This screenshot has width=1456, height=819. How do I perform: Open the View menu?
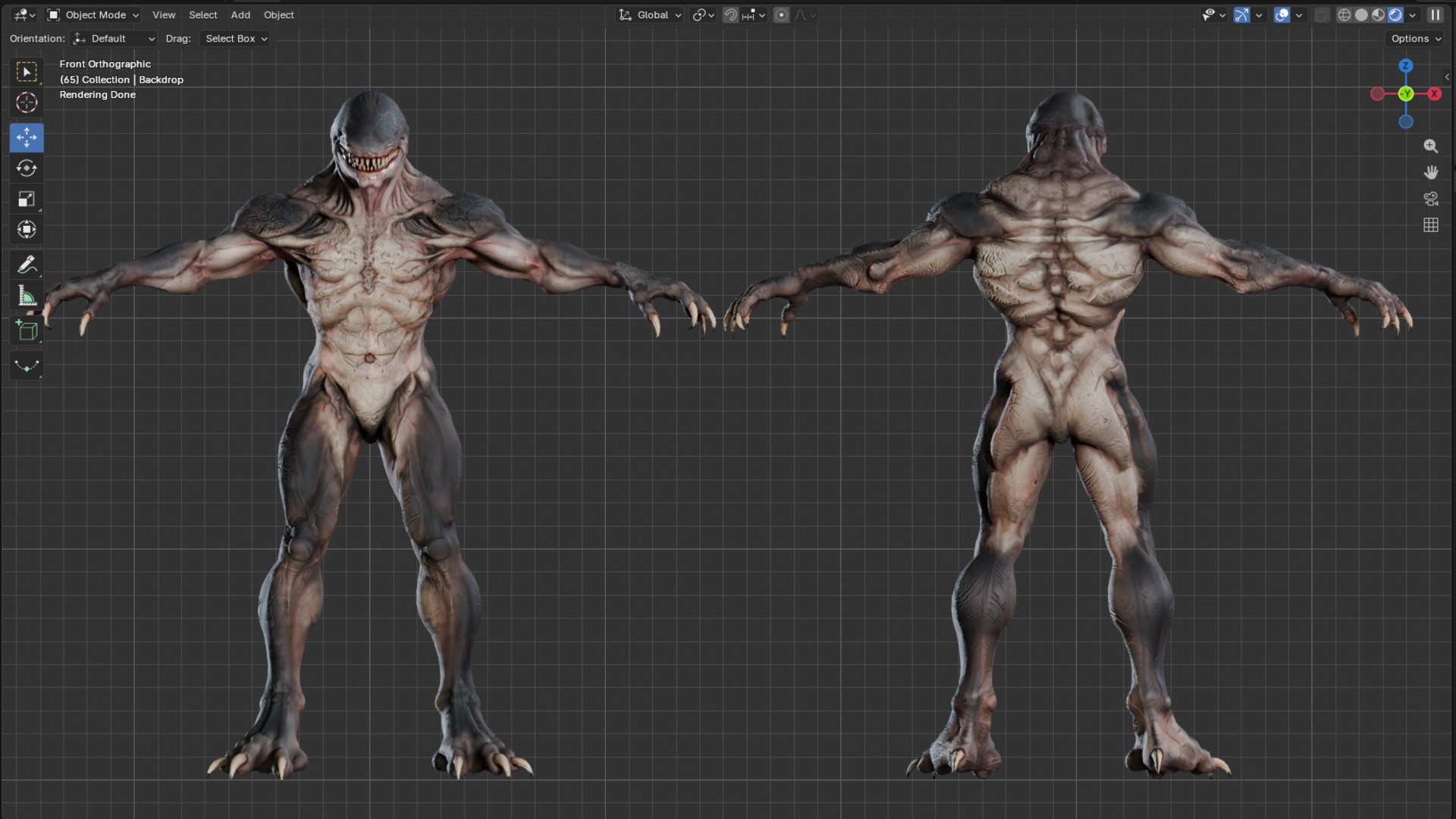pyautogui.click(x=164, y=15)
